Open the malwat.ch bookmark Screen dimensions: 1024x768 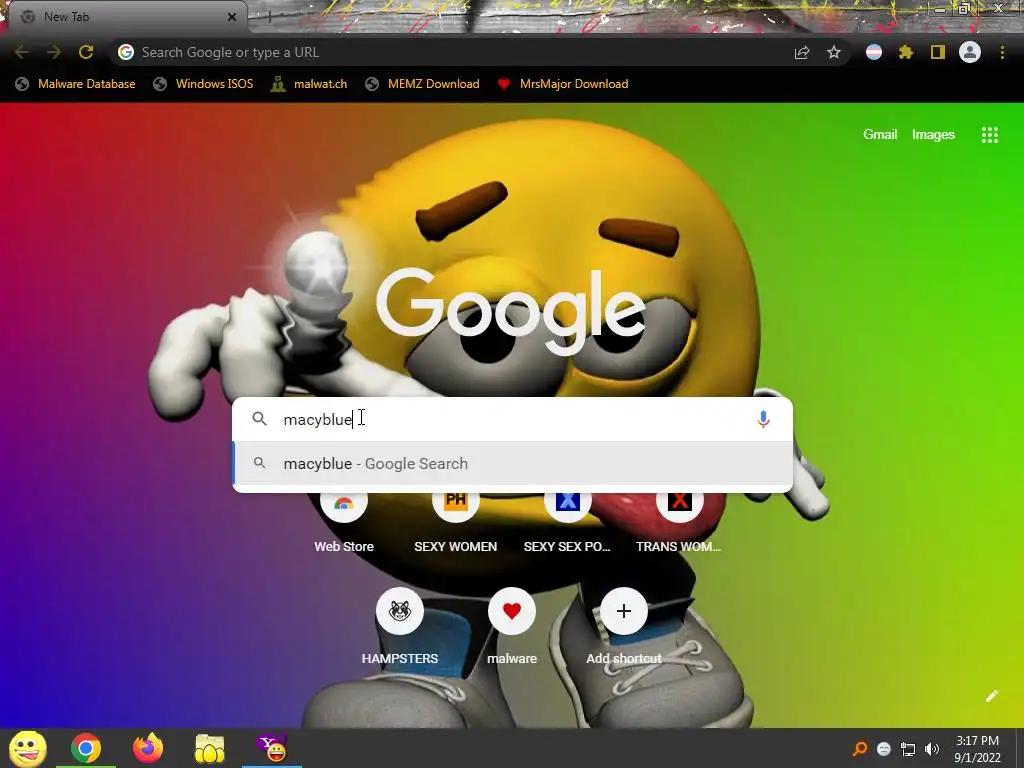(x=309, y=84)
